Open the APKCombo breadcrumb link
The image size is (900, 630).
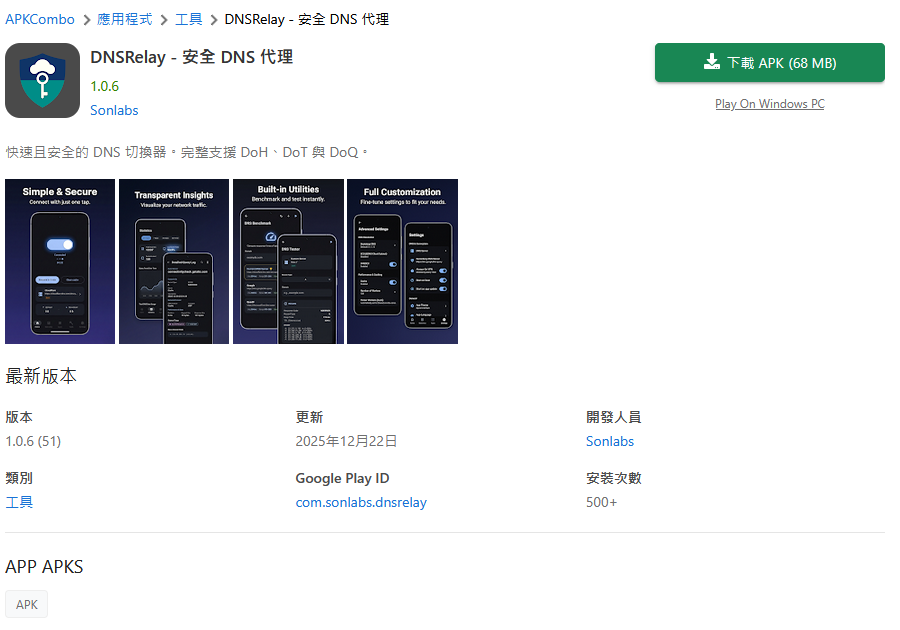point(40,19)
